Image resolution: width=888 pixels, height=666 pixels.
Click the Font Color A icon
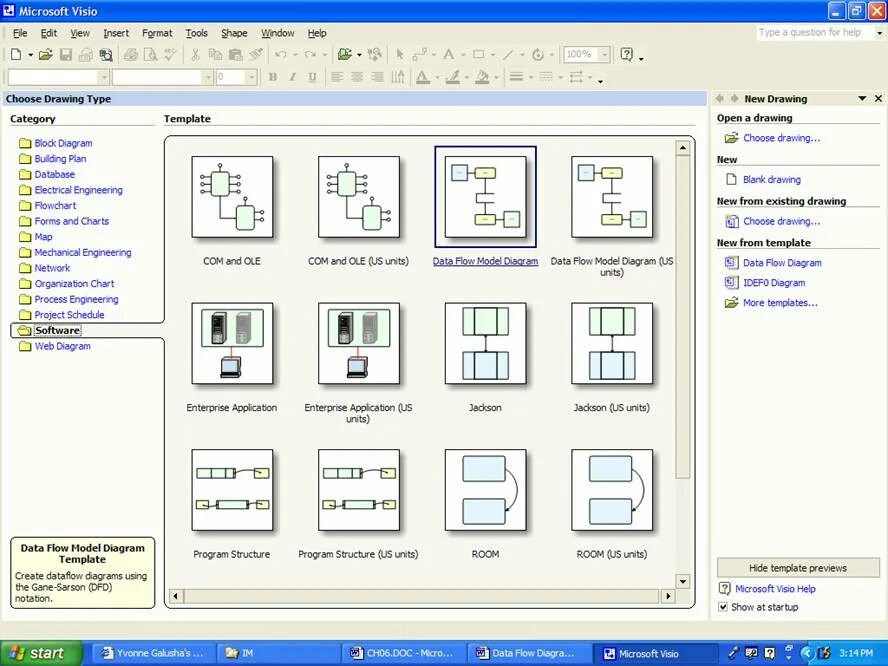422,77
